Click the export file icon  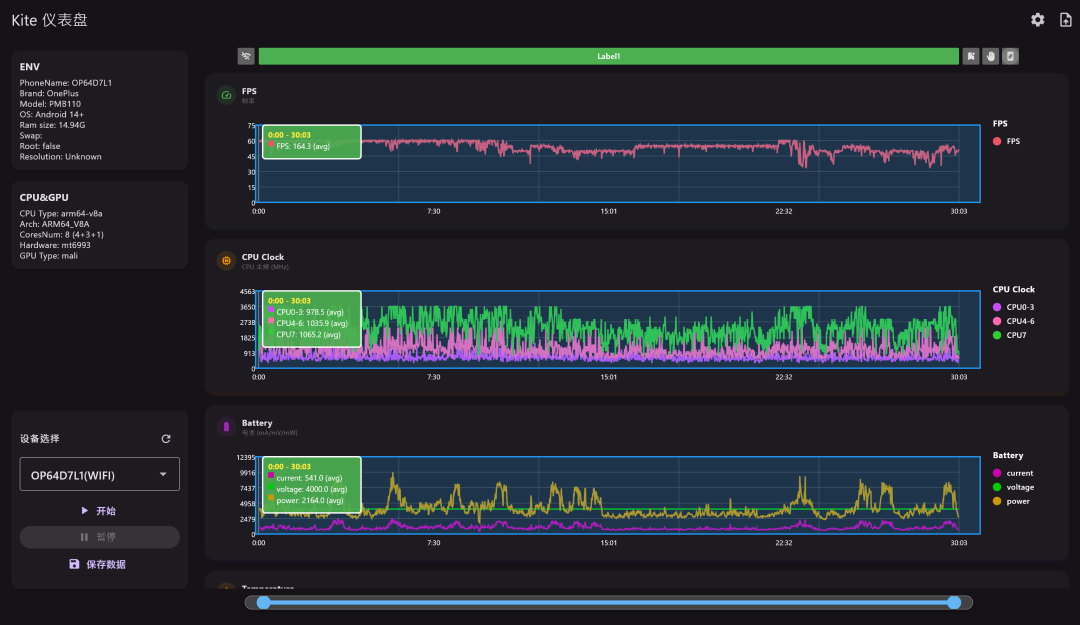(x=1066, y=20)
